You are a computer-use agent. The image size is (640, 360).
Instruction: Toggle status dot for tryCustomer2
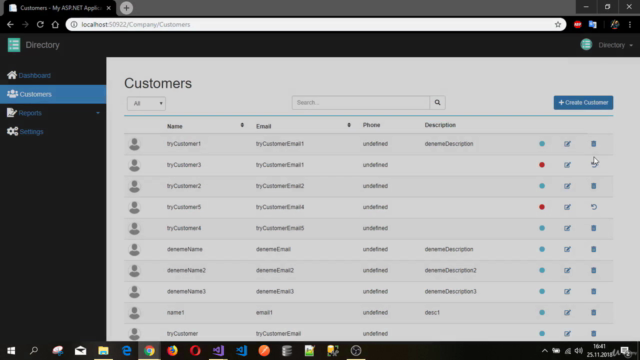(542, 186)
